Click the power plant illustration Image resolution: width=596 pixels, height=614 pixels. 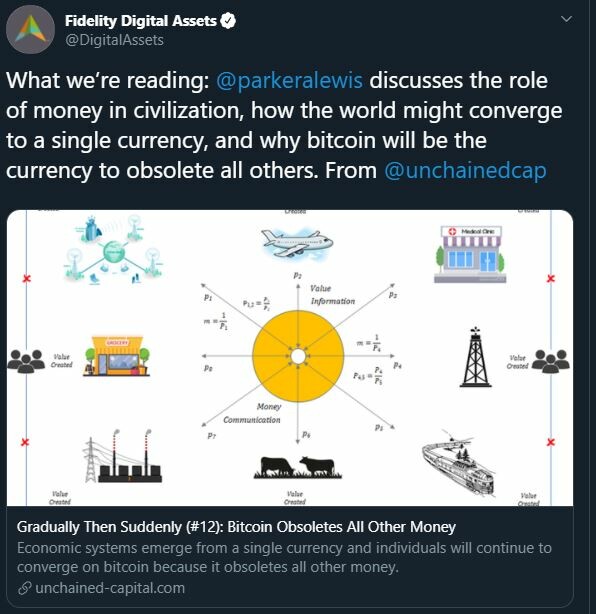(123, 456)
